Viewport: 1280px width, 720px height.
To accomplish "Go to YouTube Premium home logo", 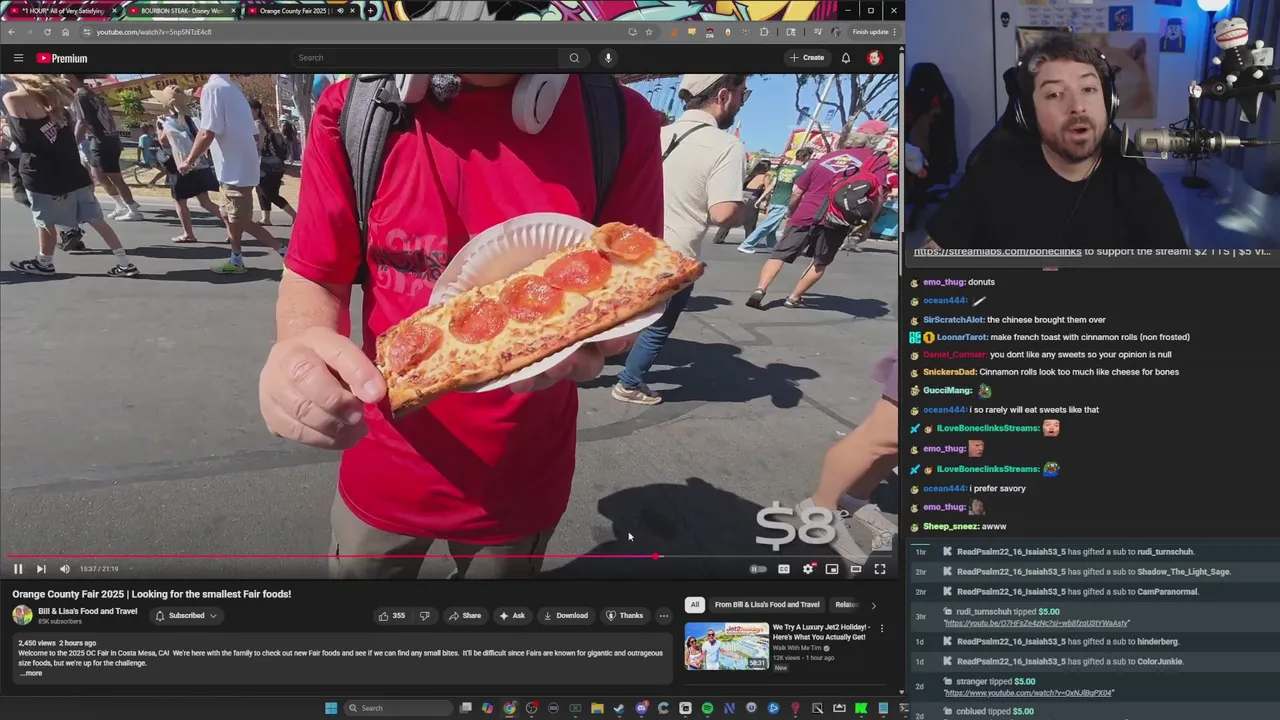I will click(62, 58).
